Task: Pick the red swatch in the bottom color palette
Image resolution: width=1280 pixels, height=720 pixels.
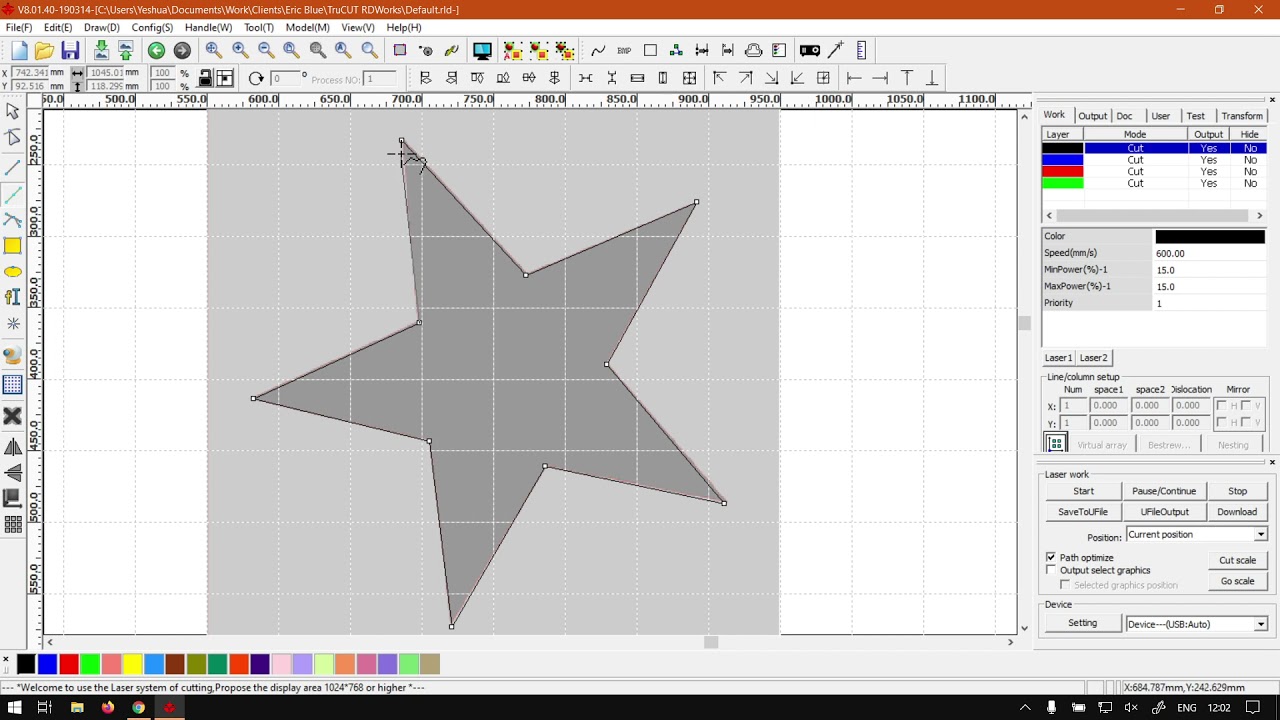Action: point(69,664)
